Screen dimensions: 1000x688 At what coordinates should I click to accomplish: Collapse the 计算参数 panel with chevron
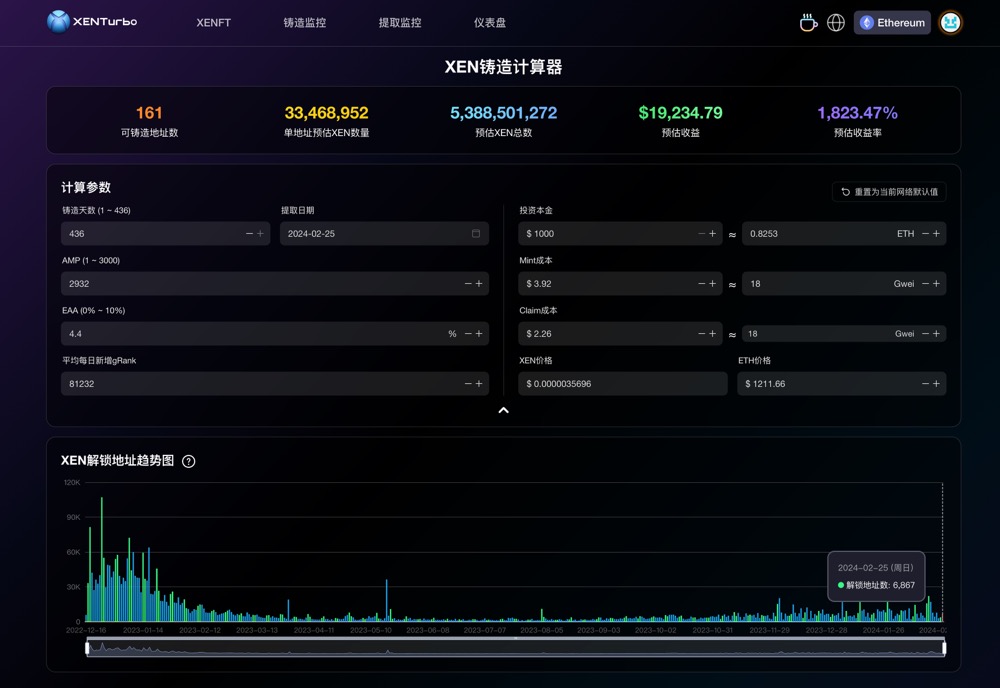503,410
